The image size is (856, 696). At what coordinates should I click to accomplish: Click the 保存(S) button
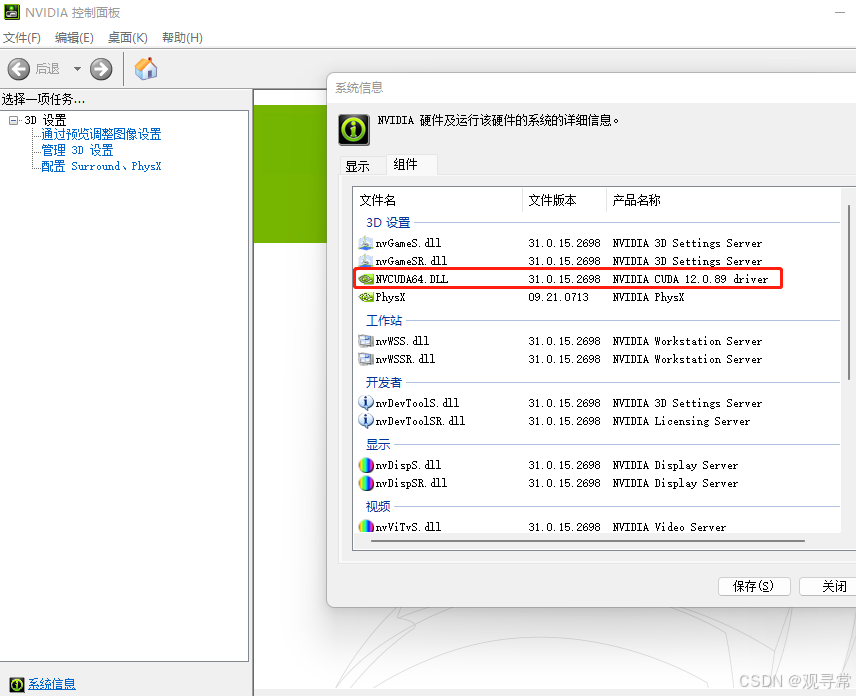[x=754, y=586]
